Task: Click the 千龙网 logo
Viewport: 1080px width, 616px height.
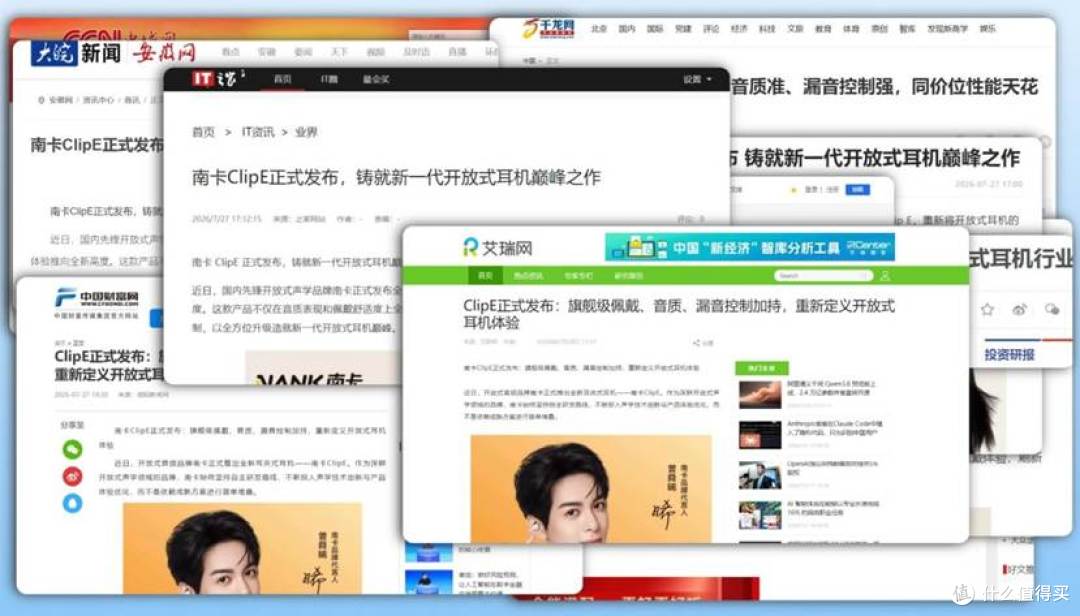Action: (548, 29)
